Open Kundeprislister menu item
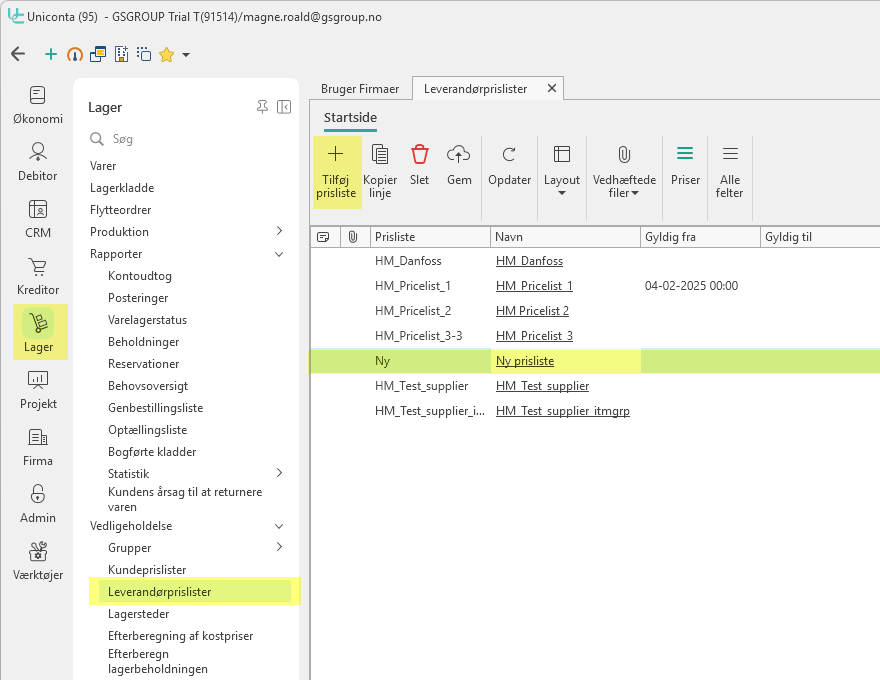 147,570
